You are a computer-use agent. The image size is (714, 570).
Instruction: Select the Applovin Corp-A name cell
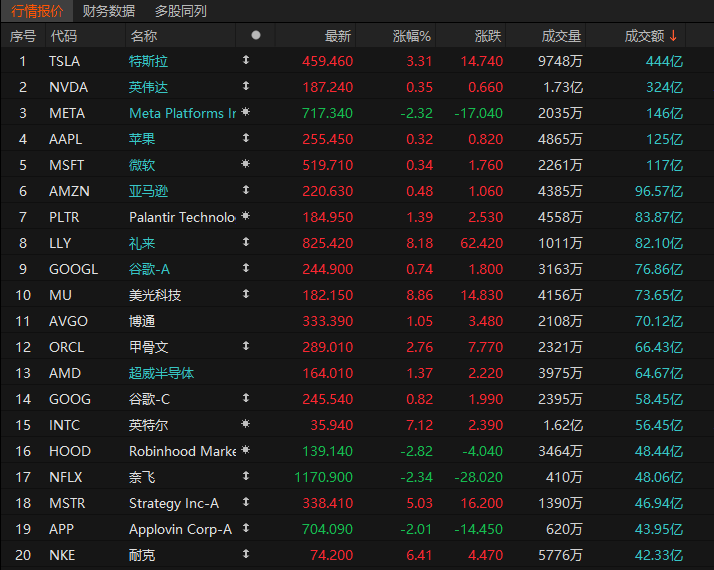pyautogui.click(x=180, y=529)
